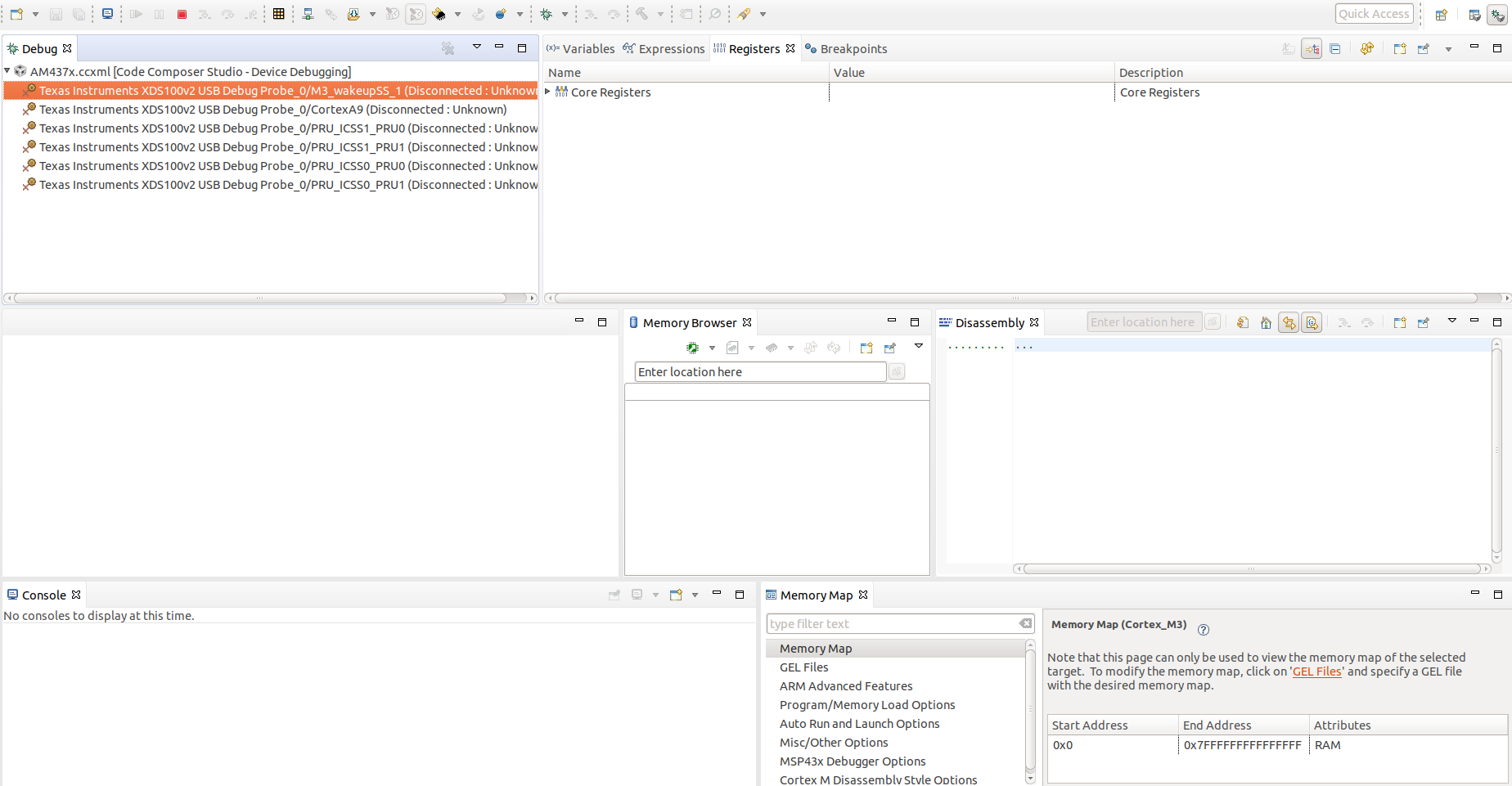Image resolution: width=1512 pixels, height=786 pixels.
Task: Click the Load Program icon
Action: point(353,14)
